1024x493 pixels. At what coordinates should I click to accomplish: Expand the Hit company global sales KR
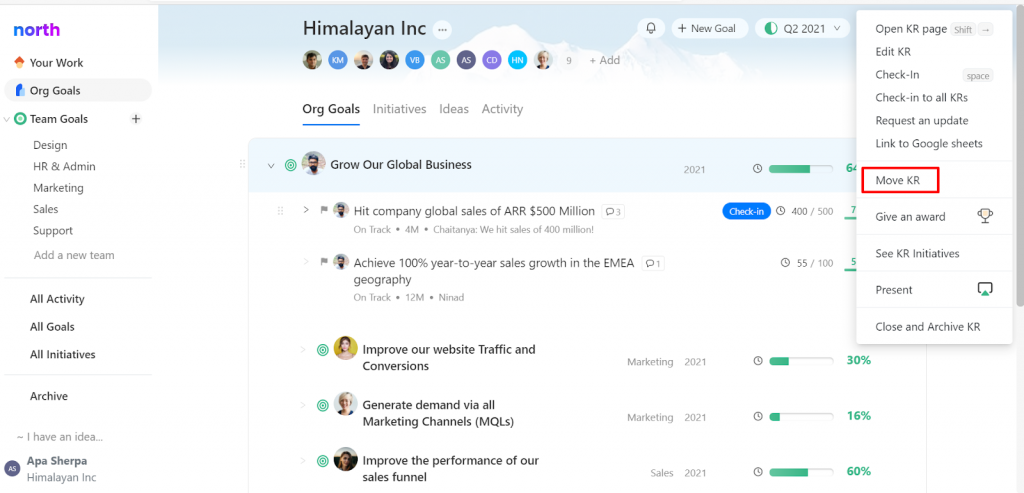[x=306, y=210]
